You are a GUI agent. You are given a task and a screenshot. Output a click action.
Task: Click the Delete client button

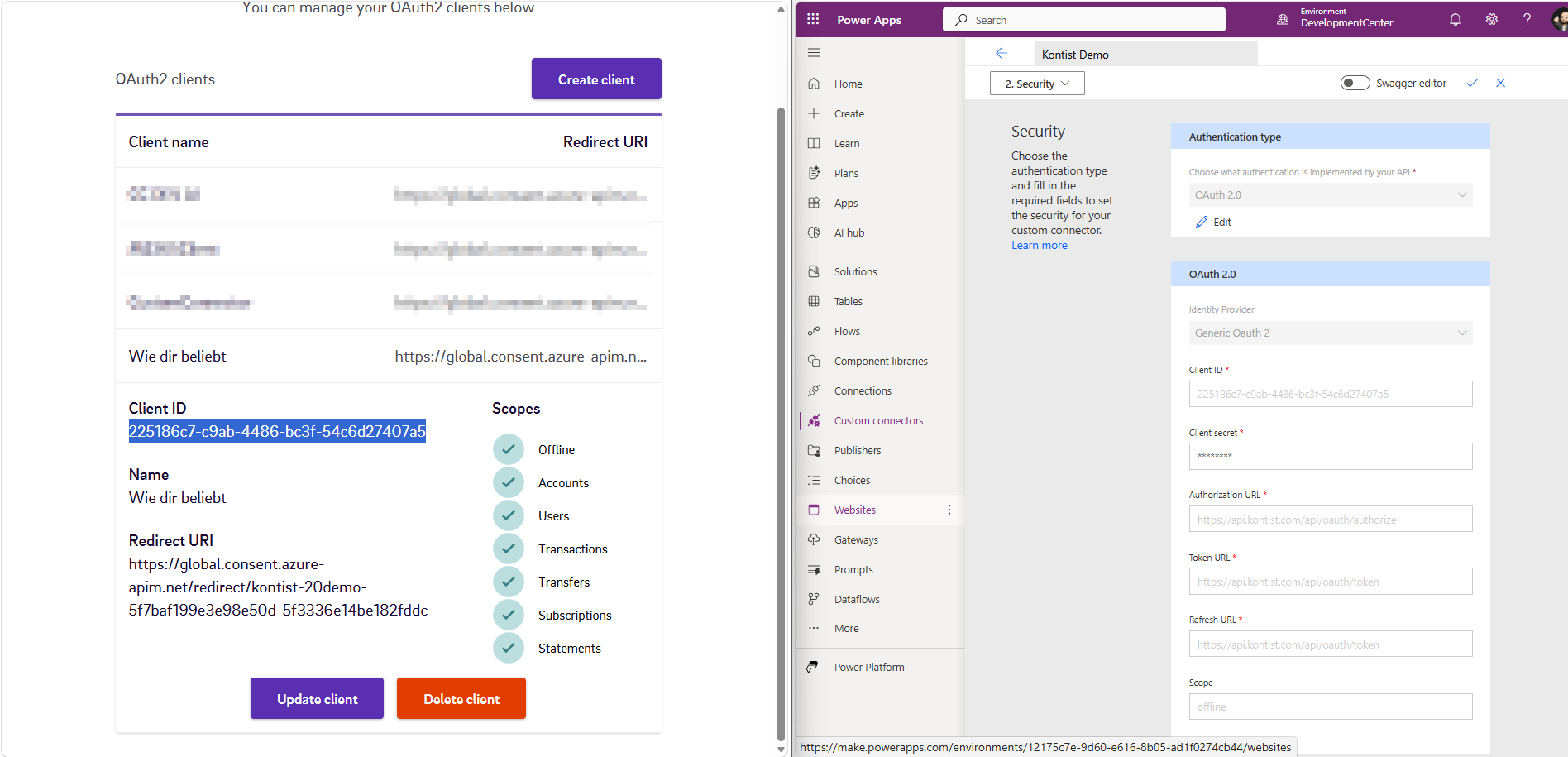461,699
